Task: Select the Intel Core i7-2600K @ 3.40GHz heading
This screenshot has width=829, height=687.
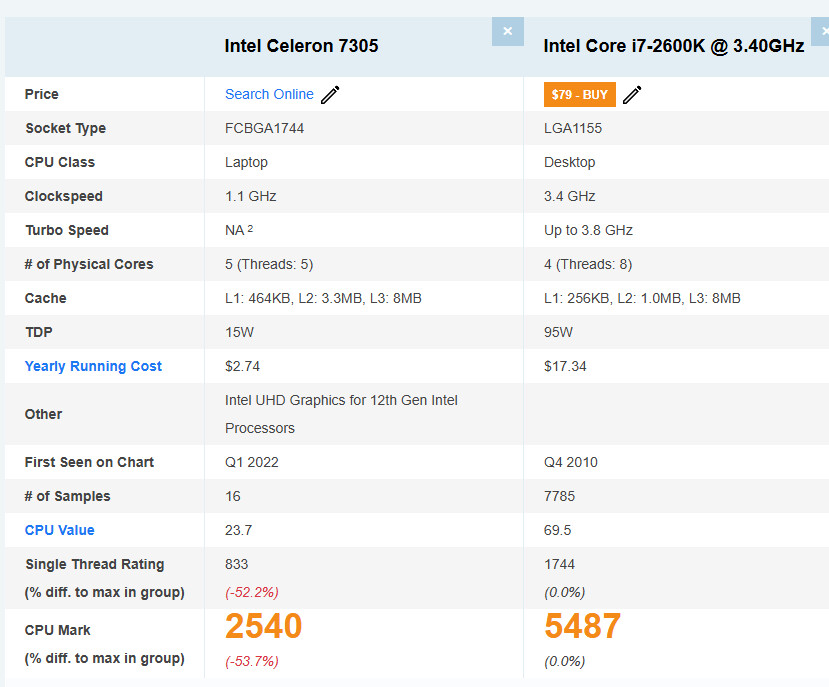Action: click(673, 46)
